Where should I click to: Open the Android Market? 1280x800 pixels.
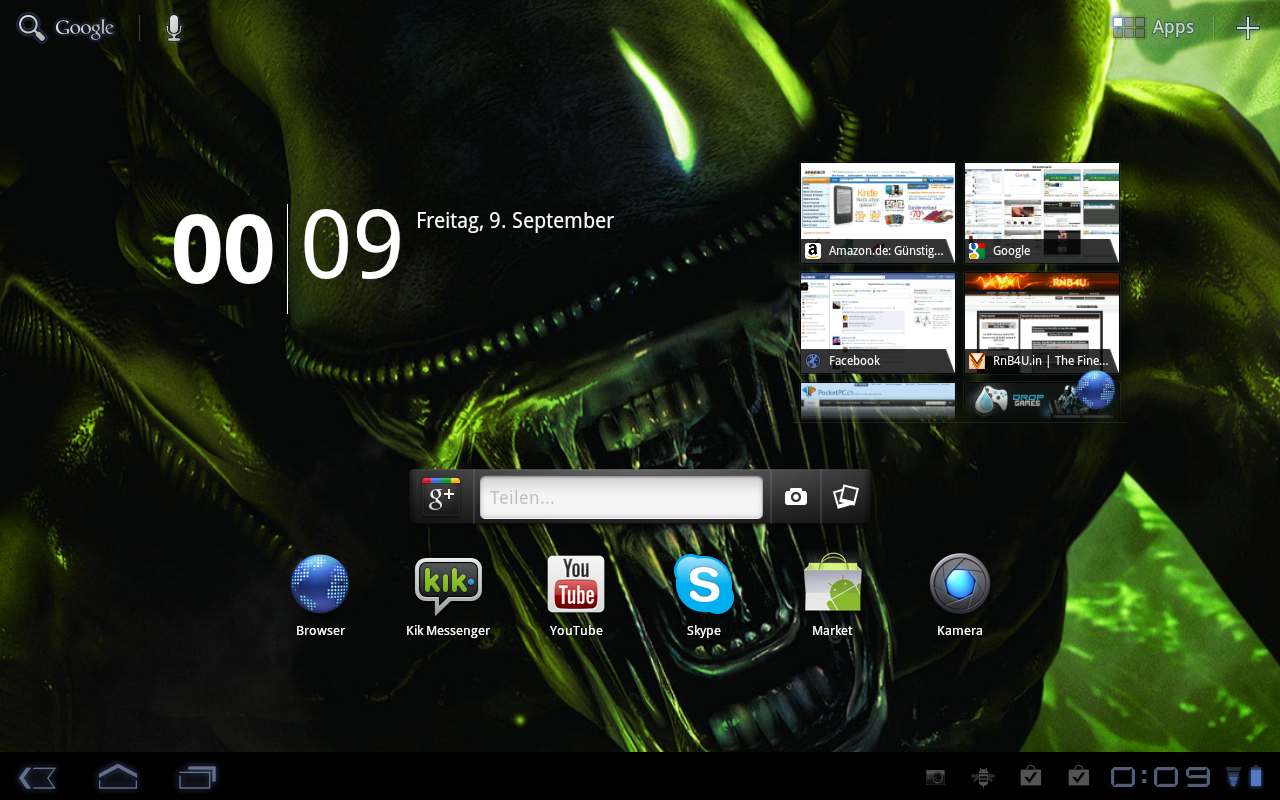point(832,596)
